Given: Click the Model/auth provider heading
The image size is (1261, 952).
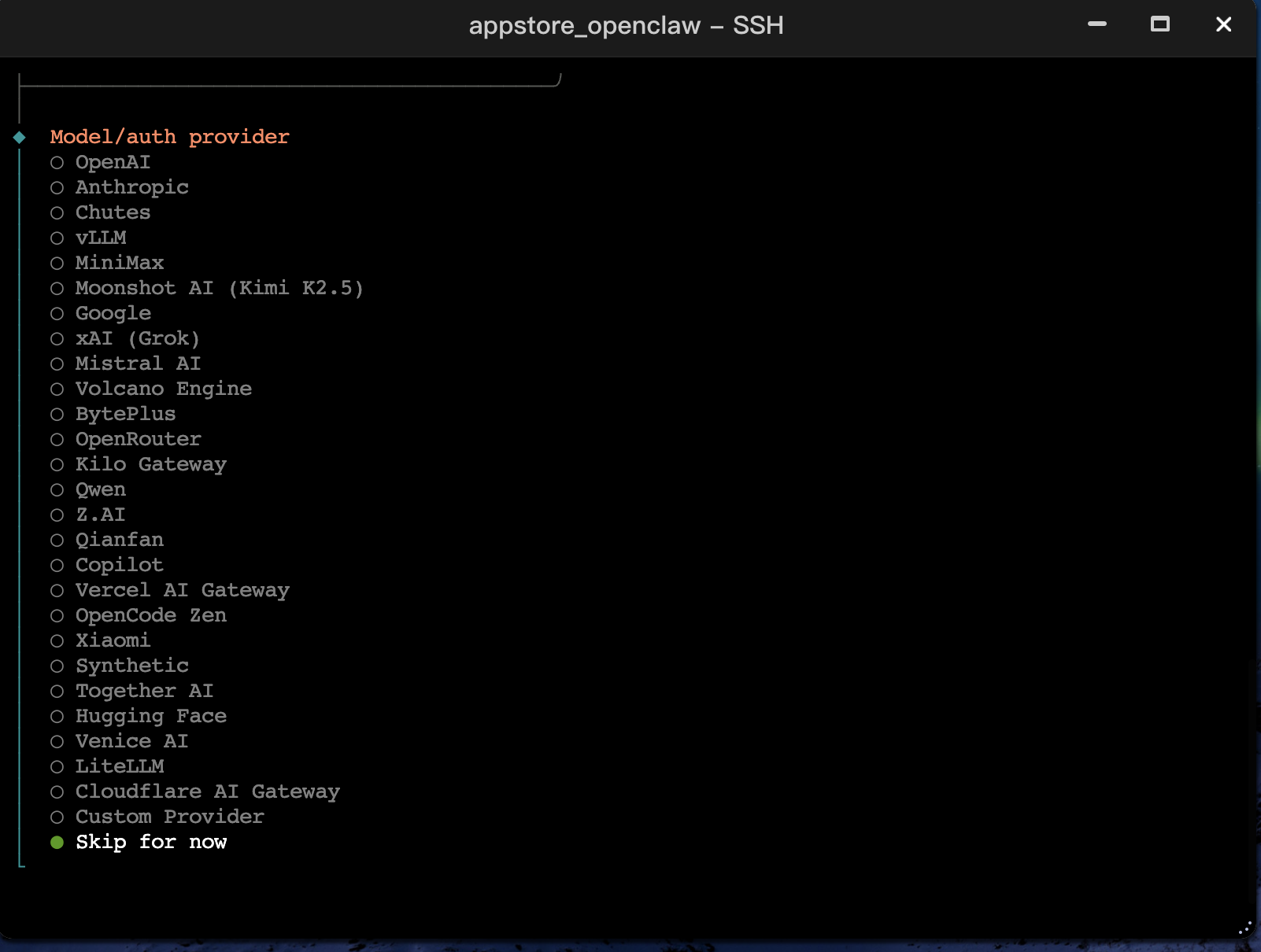Looking at the screenshot, I should coord(169,137).
